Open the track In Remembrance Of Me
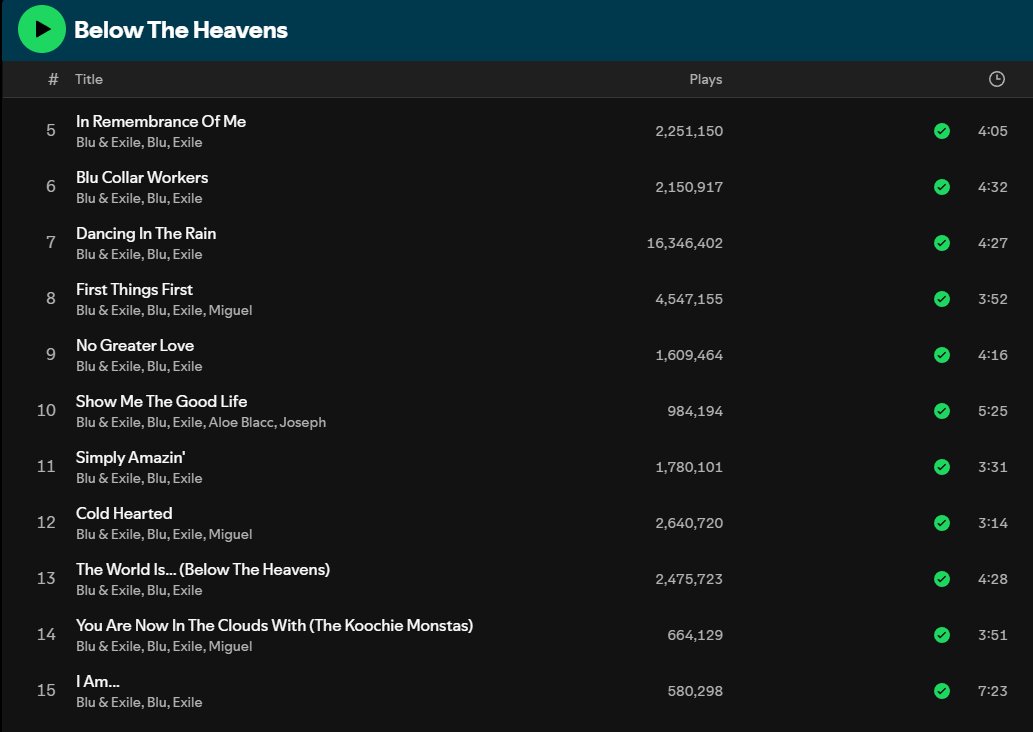This screenshot has width=1033, height=732. click(161, 121)
